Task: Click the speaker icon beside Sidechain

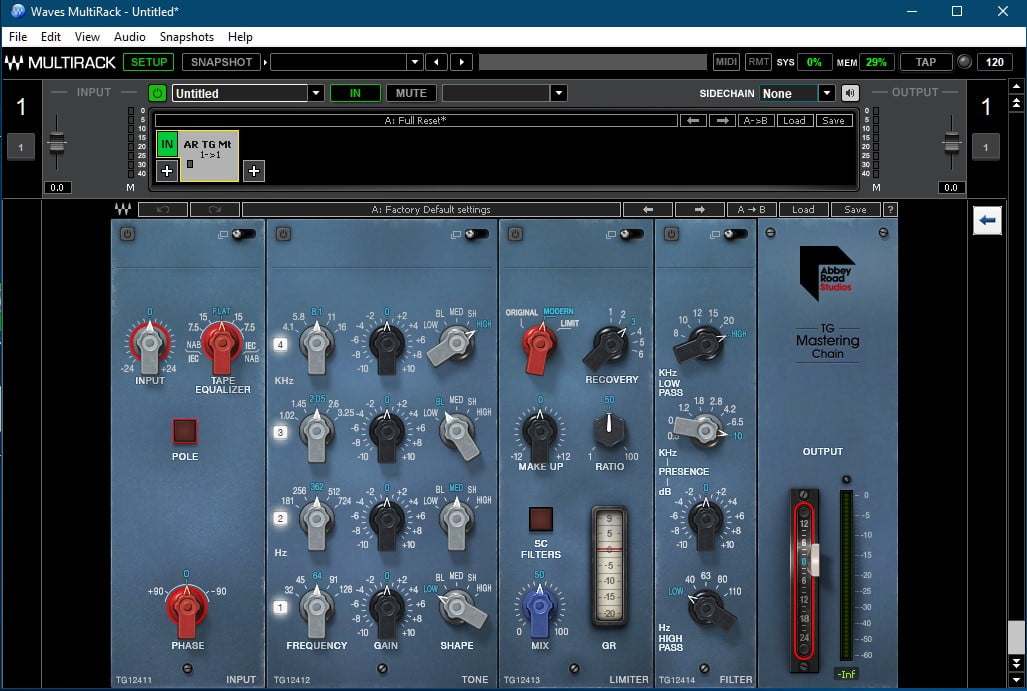Action: (850, 93)
